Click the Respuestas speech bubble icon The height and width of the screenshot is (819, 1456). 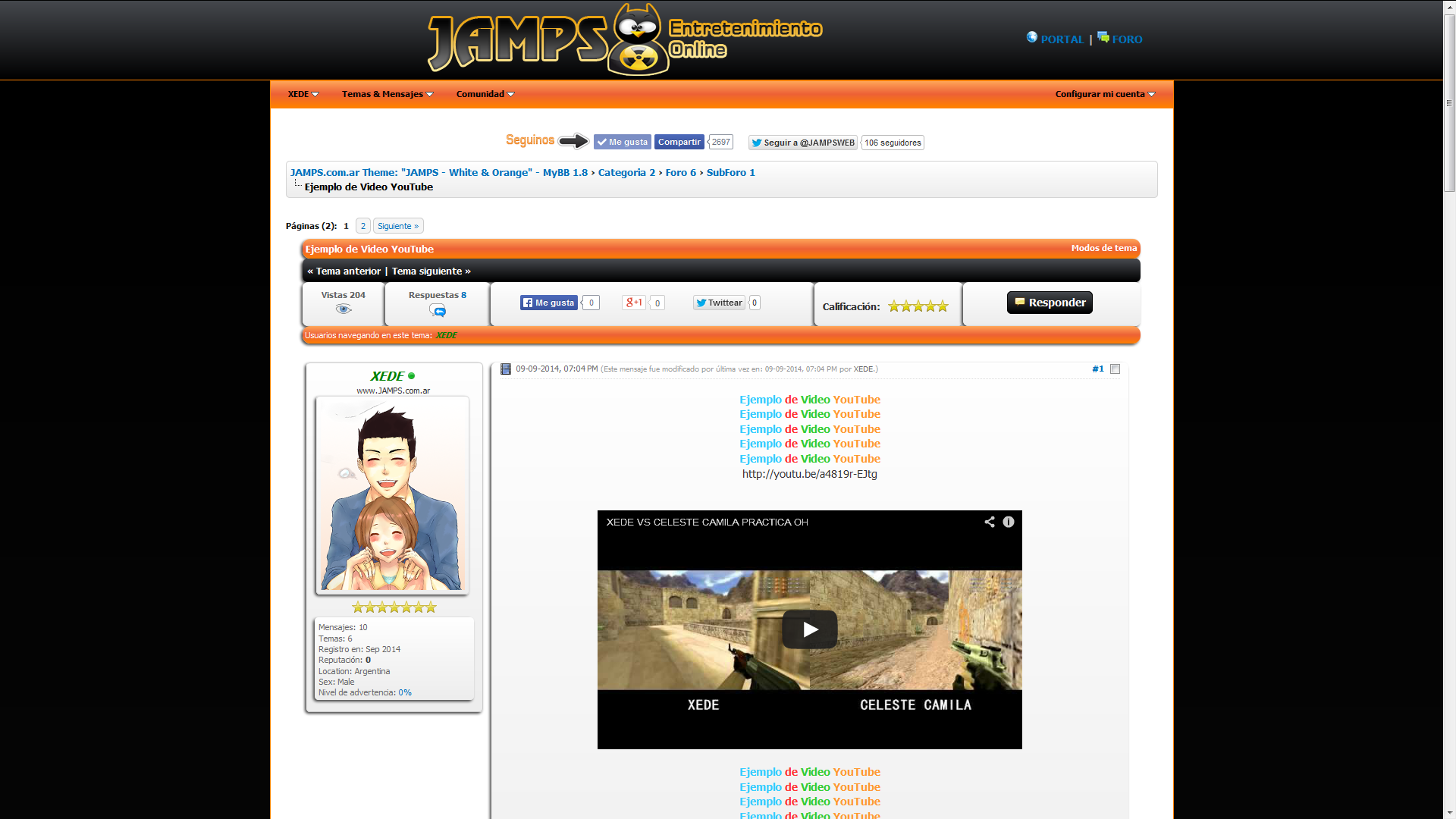pyautogui.click(x=438, y=310)
